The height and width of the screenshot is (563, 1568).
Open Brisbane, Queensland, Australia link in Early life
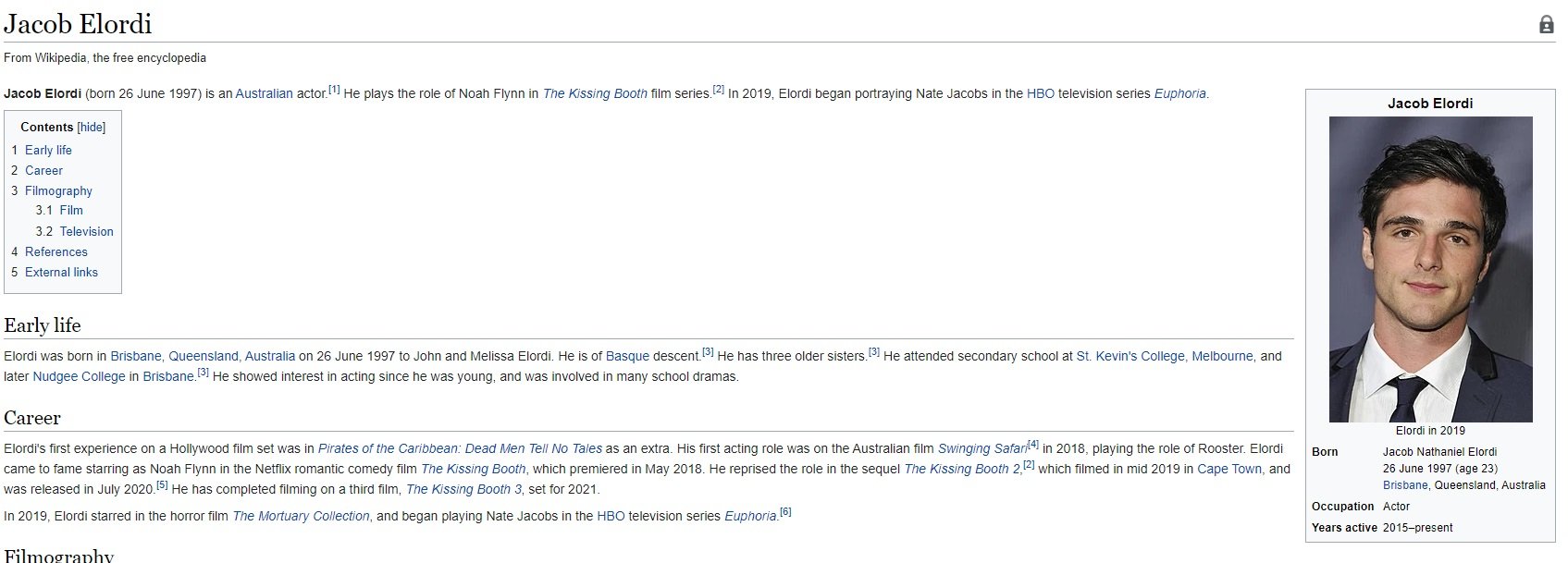coord(203,356)
